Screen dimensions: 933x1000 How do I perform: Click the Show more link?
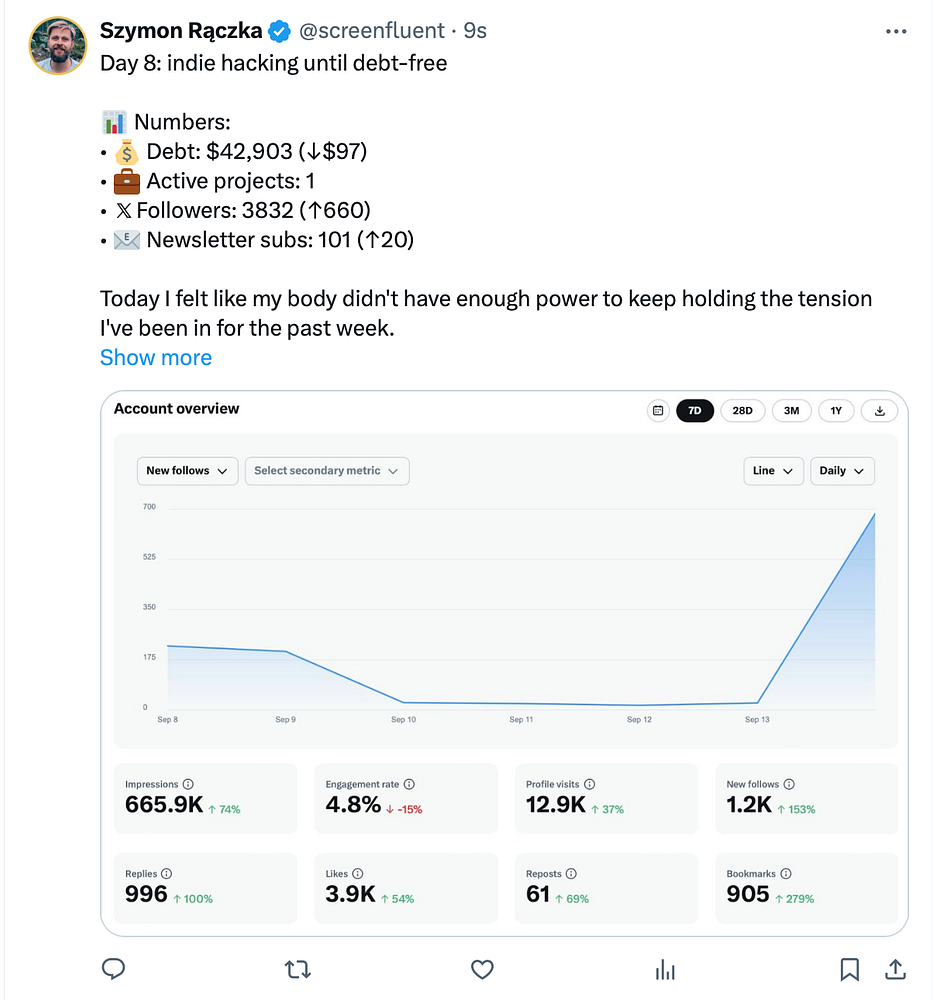156,358
